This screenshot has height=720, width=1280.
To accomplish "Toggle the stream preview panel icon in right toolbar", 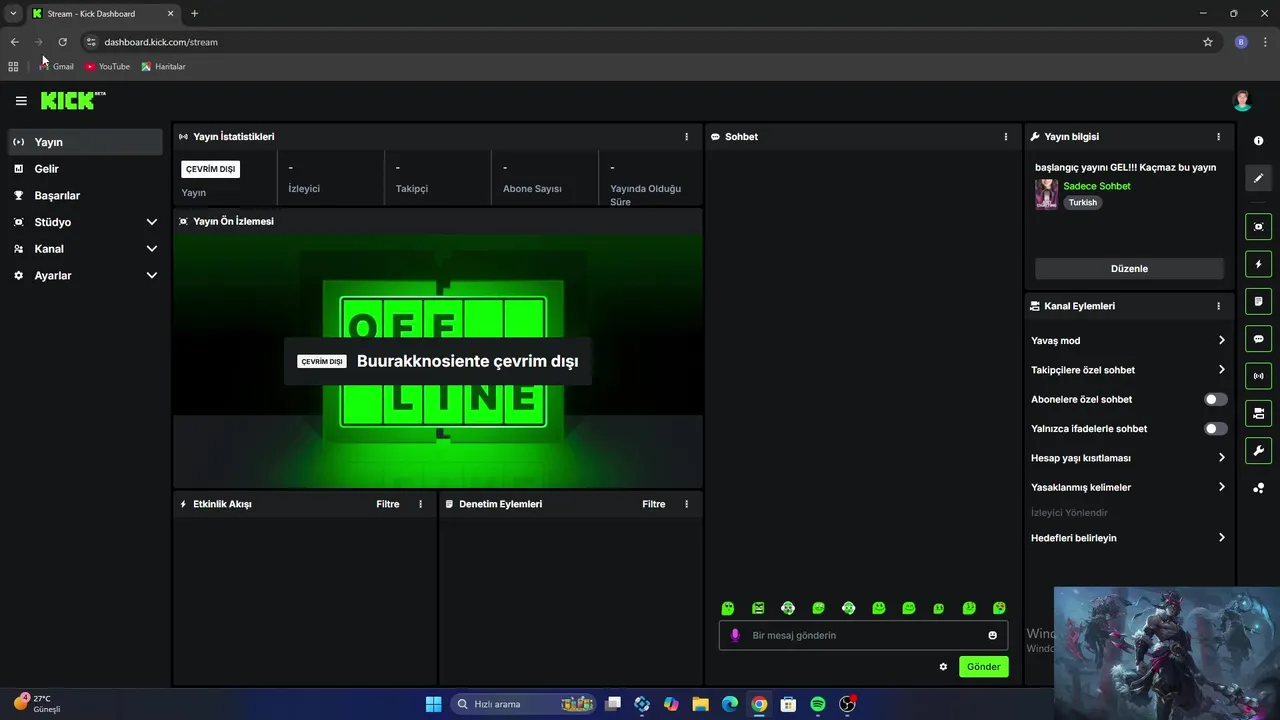I will coord(1258,227).
